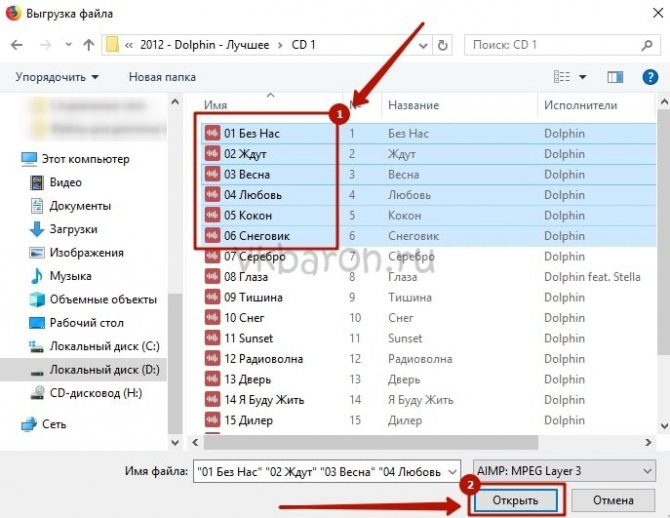
Task: Click audio icon of 03 Весна
Action: point(212,174)
